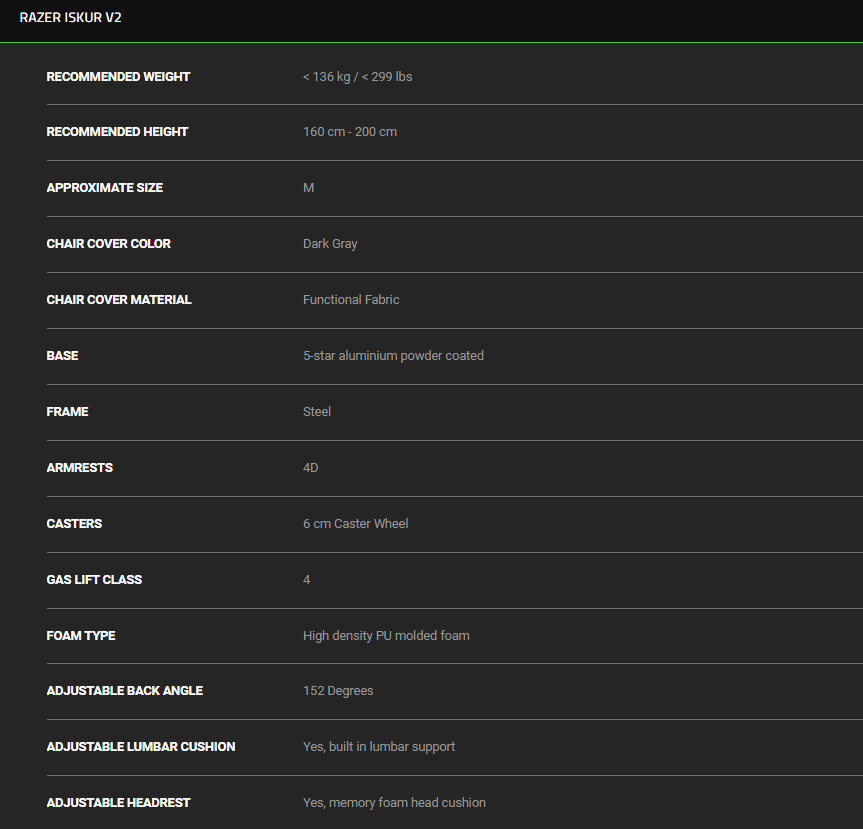
Task: Click 'Yes, built in lumbar support' text
Action: [x=379, y=747]
